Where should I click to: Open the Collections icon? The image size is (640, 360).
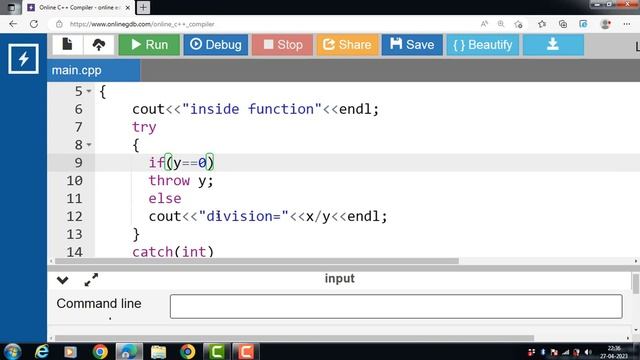(563, 24)
